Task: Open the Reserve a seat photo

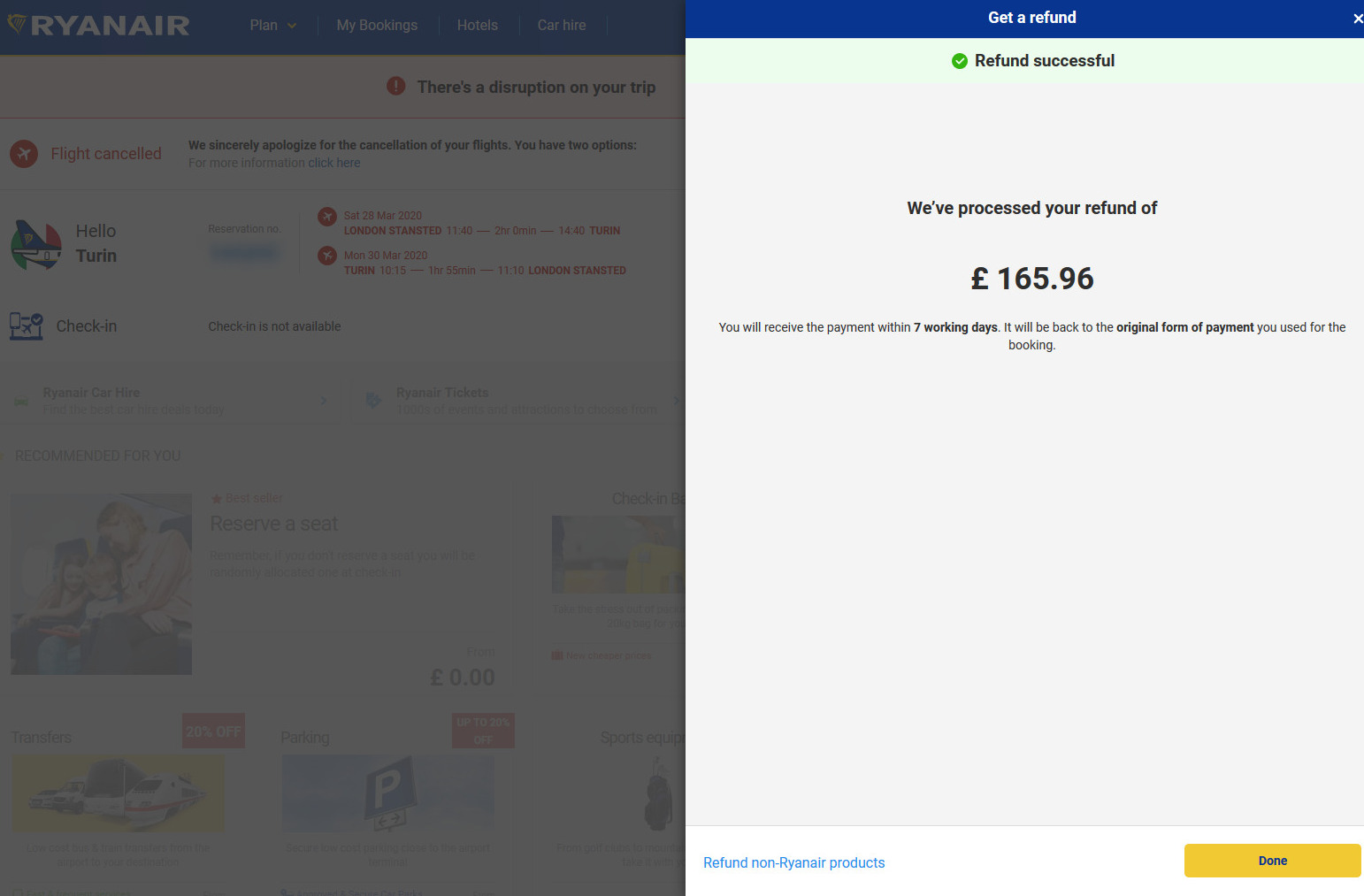Action: click(x=101, y=584)
